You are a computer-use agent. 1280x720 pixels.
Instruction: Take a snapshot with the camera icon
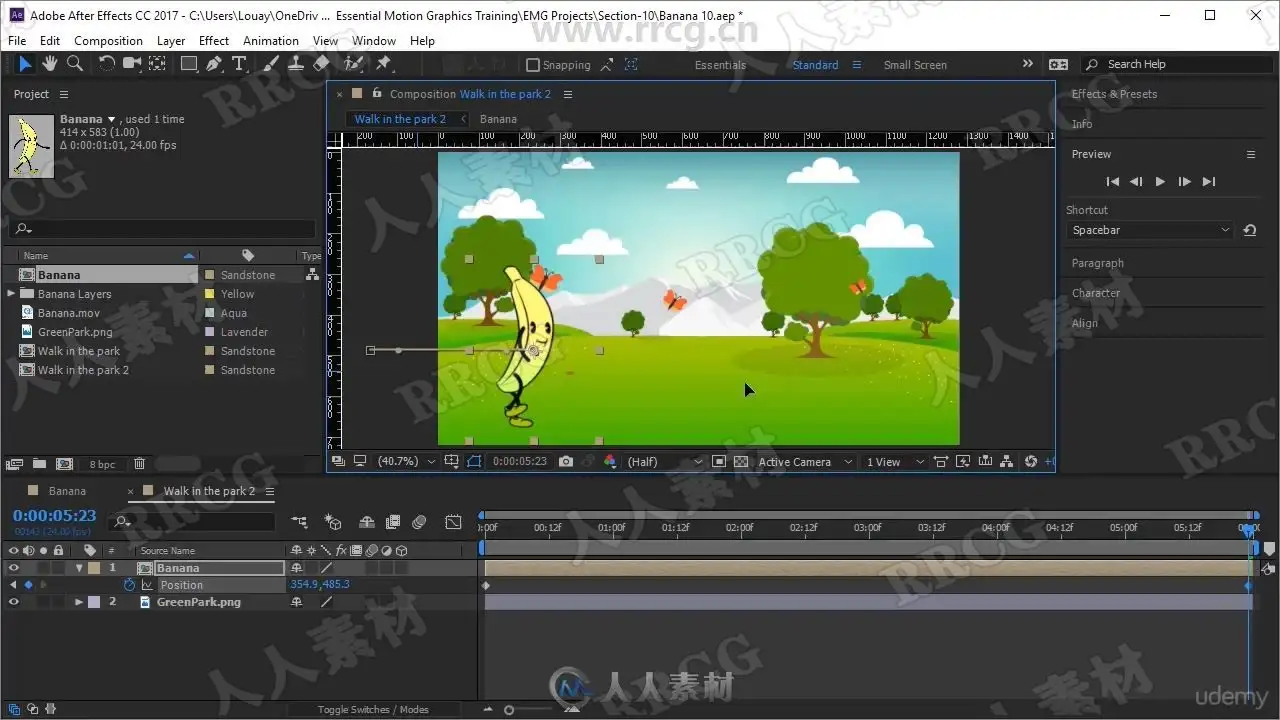(x=566, y=462)
